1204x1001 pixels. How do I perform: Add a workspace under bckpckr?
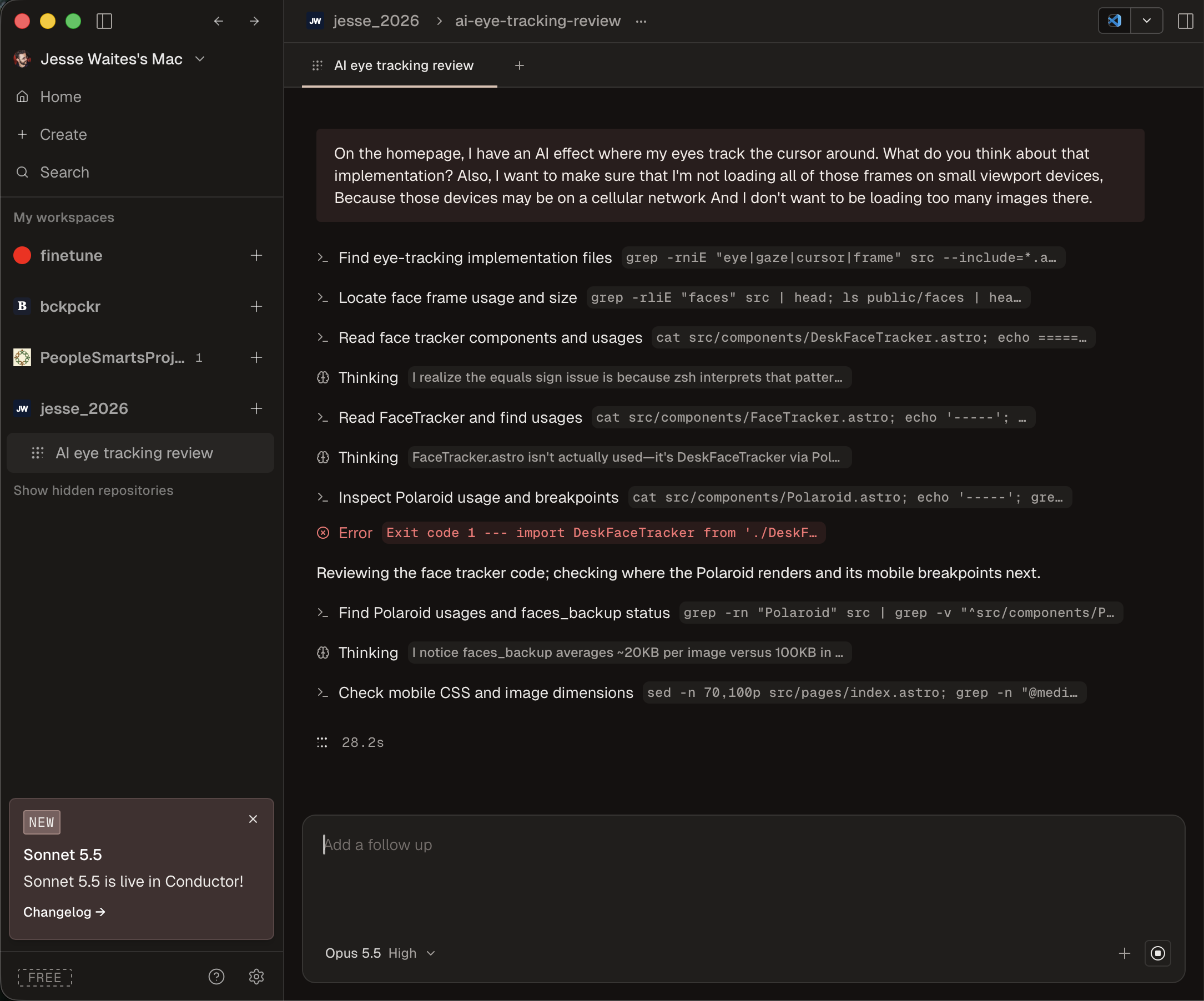256,306
